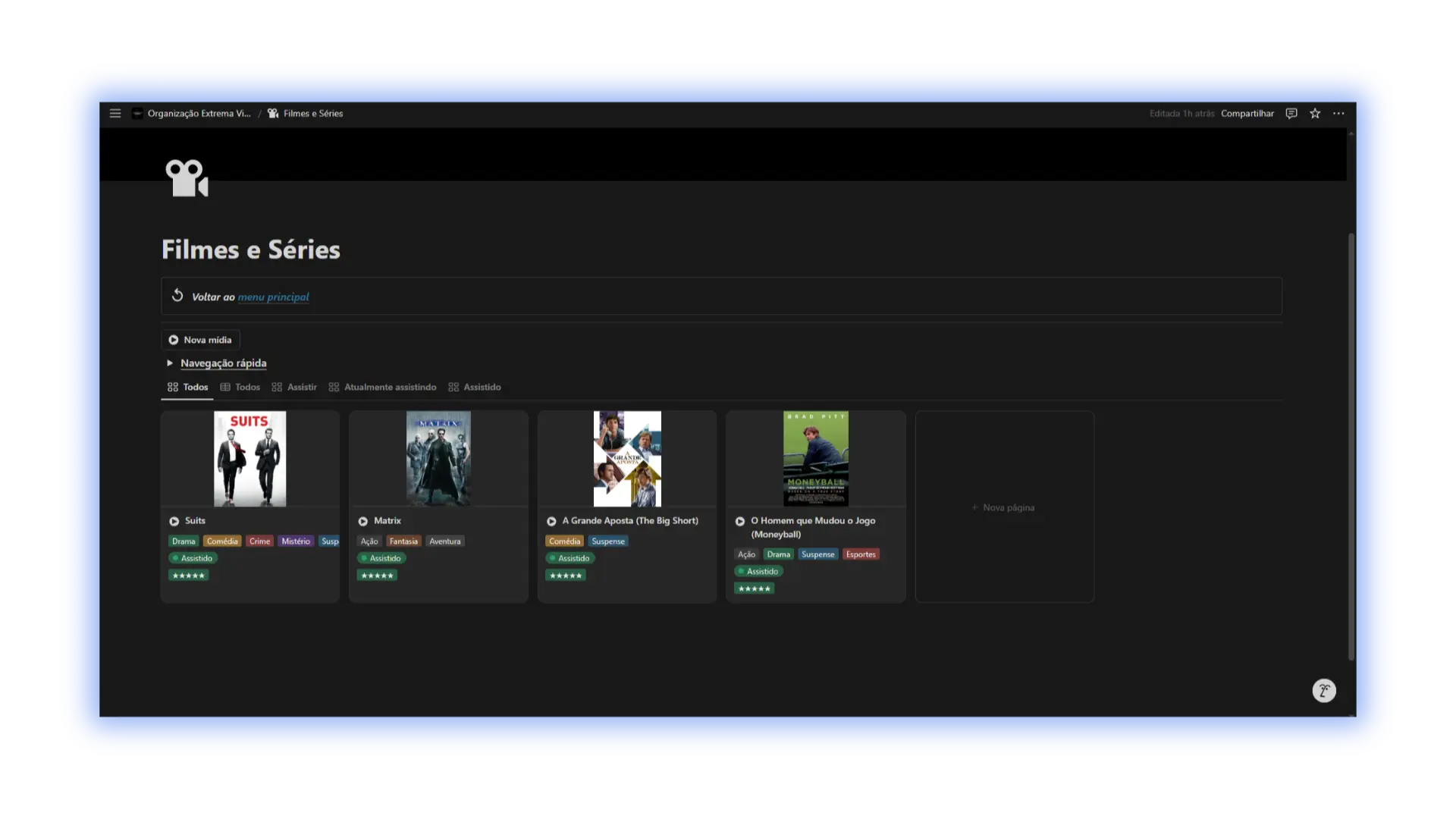Click the page vertical scrollbar

click(x=1351, y=446)
